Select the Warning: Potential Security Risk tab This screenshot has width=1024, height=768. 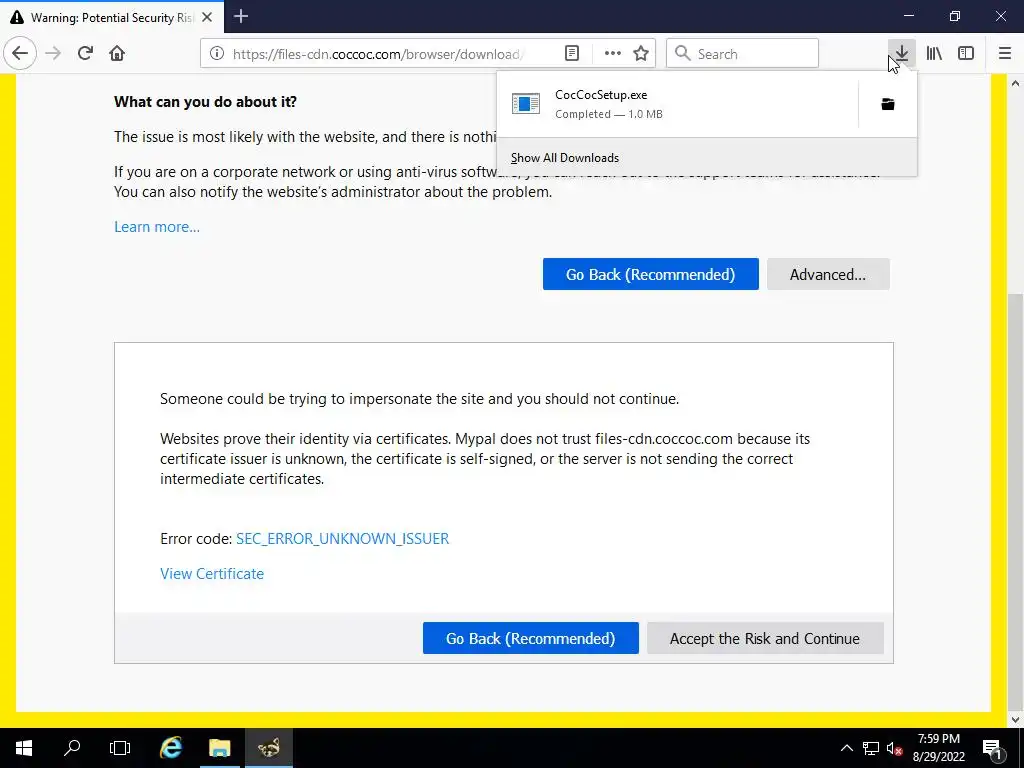pos(112,17)
